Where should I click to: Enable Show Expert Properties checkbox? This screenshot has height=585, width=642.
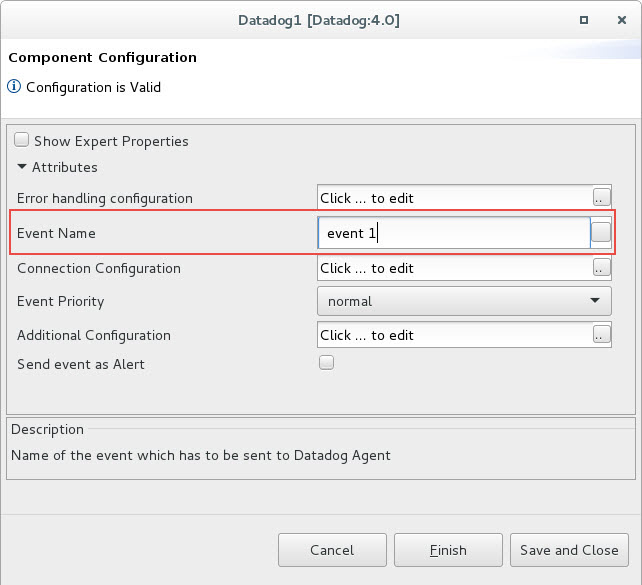coord(21,140)
